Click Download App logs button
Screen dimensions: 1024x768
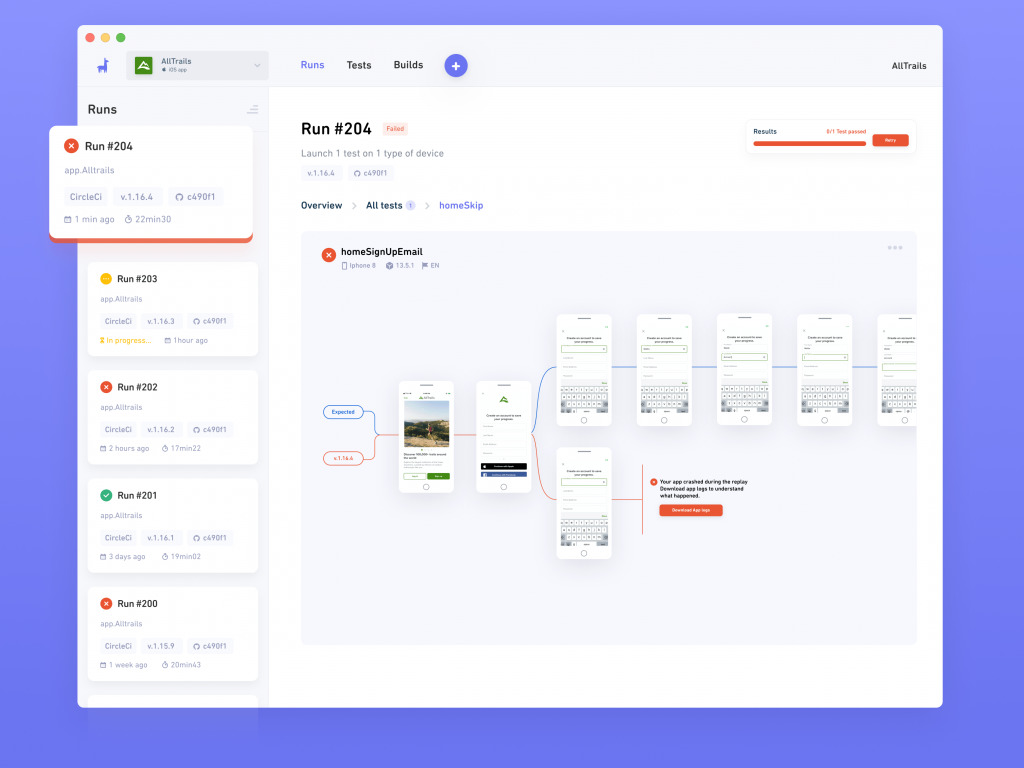pos(691,510)
